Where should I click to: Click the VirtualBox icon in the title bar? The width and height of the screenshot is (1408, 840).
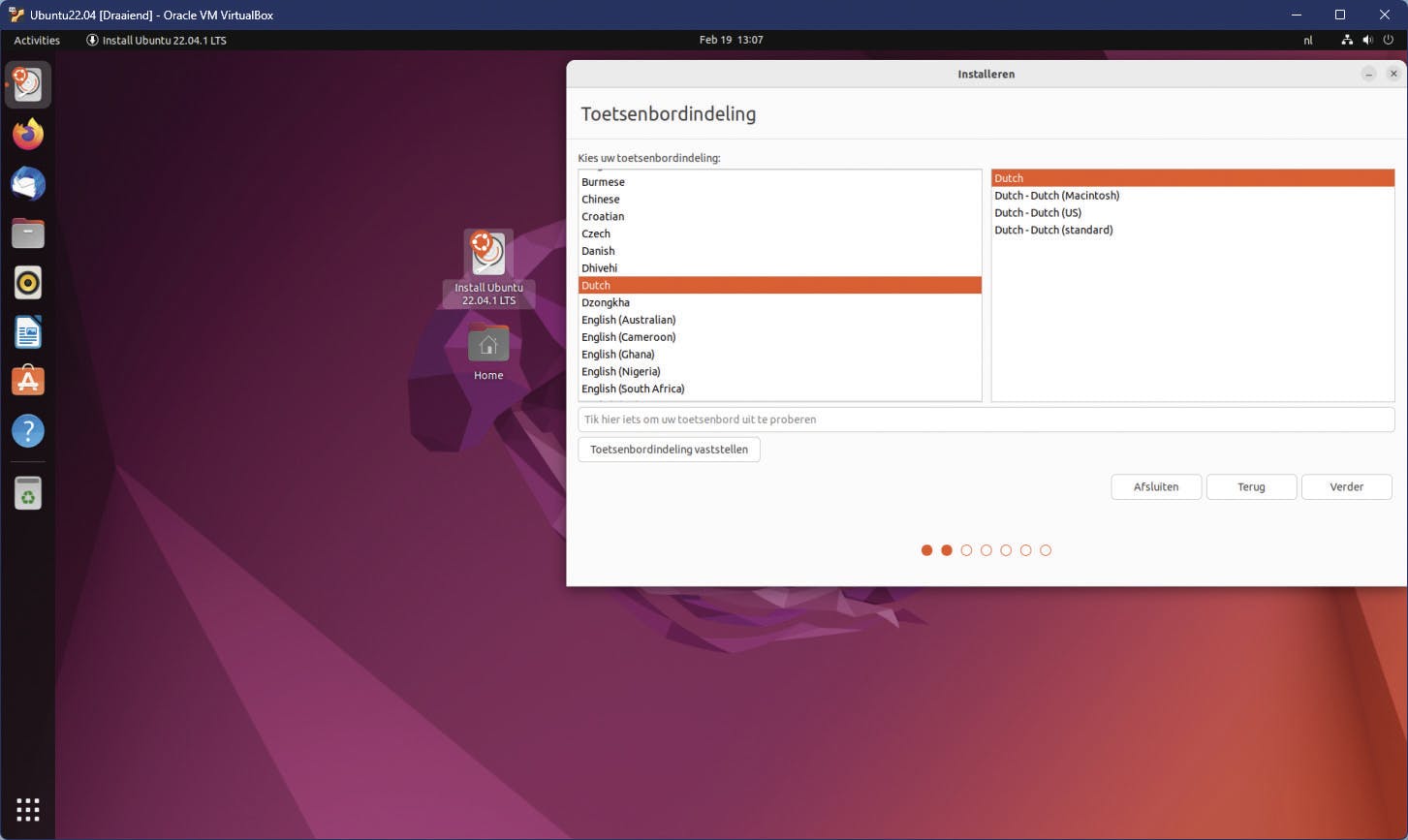[16, 15]
